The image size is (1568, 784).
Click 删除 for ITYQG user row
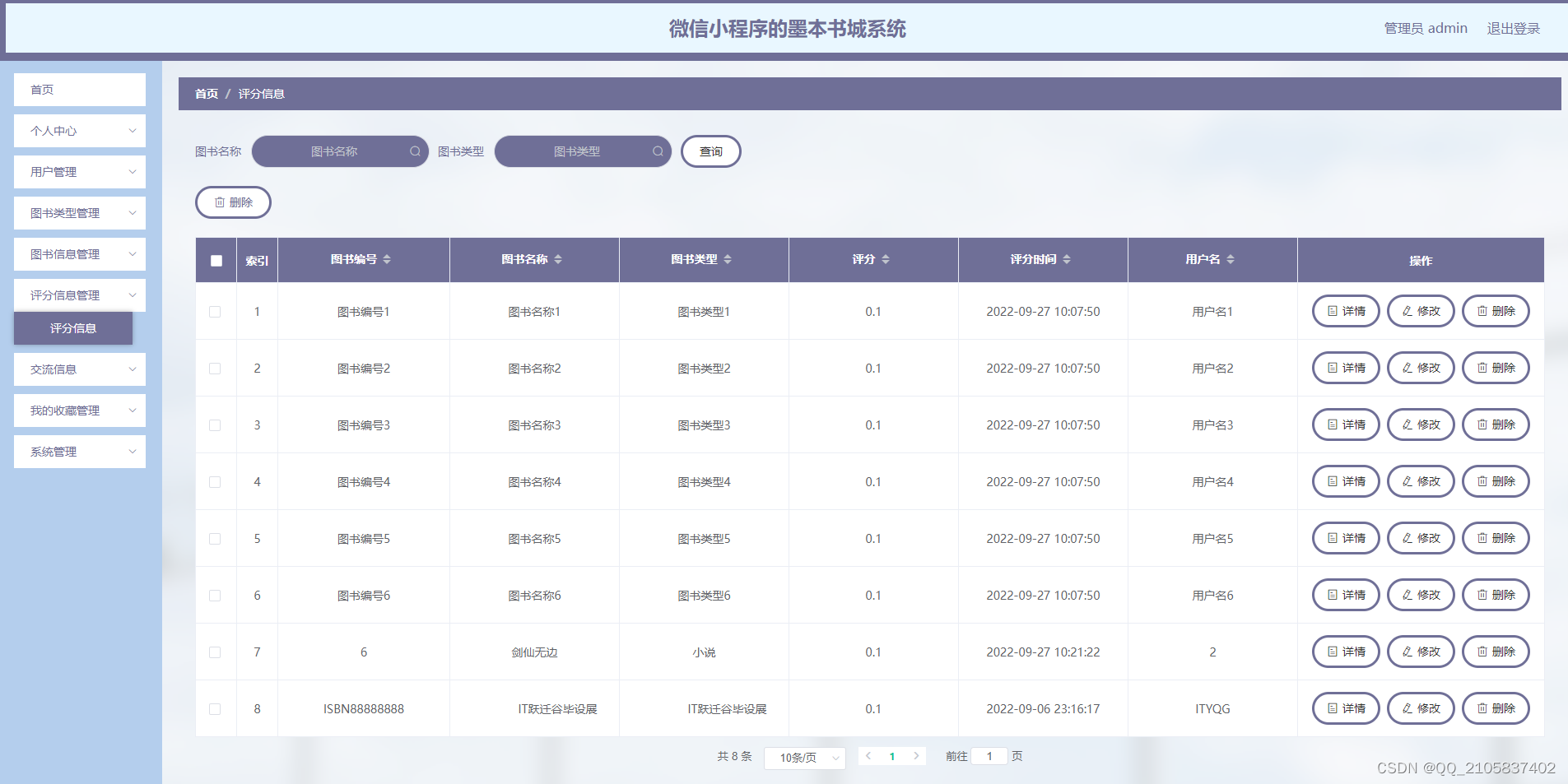tap(1496, 708)
